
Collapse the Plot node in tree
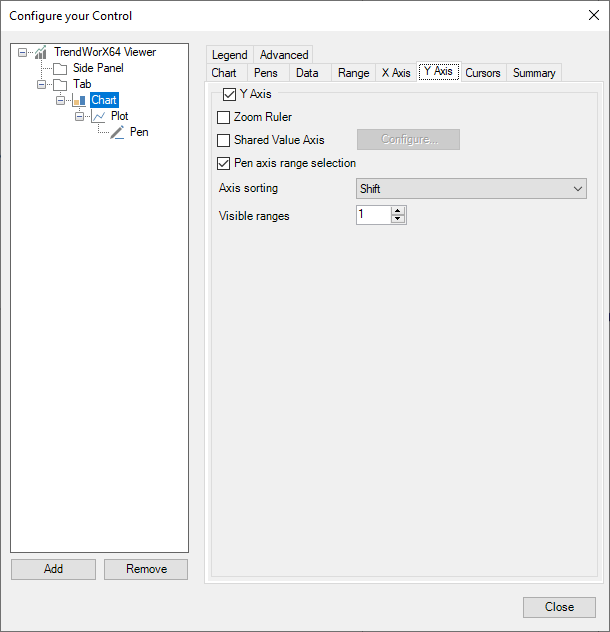80,116
